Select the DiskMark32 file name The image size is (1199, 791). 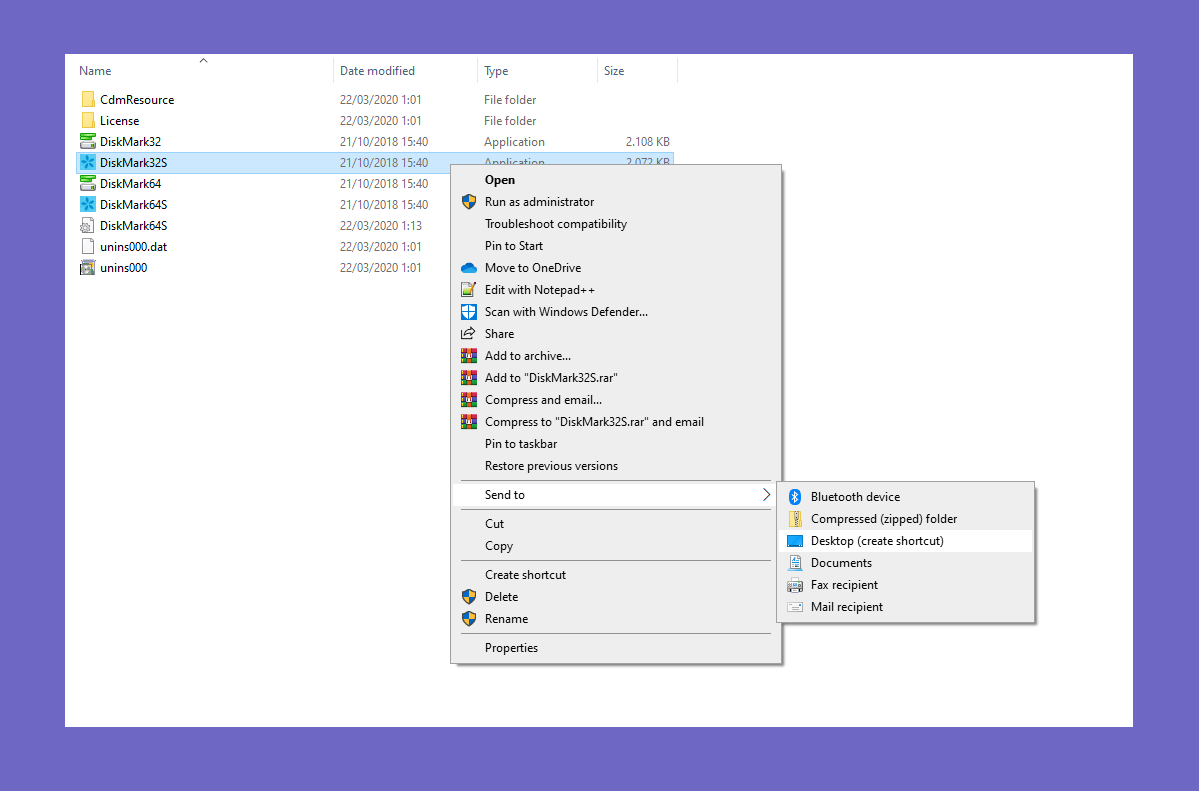pyautogui.click(x=131, y=142)
